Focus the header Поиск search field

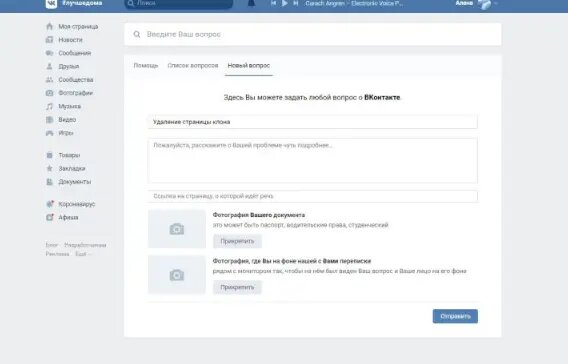pos(179,4)
